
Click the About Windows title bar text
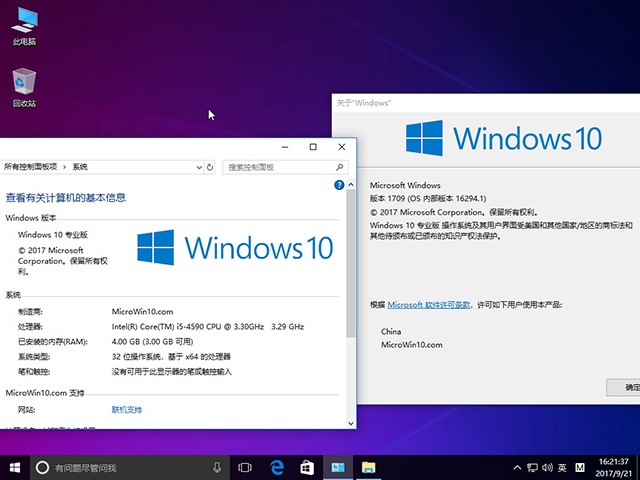click(x=363, y=103)
